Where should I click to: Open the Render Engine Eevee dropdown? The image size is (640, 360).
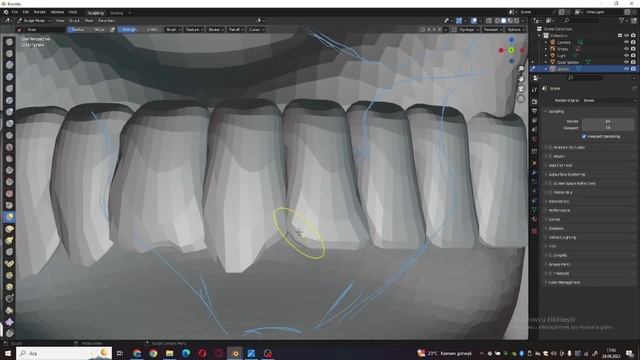pyautogui.click(x=609, y=100)
